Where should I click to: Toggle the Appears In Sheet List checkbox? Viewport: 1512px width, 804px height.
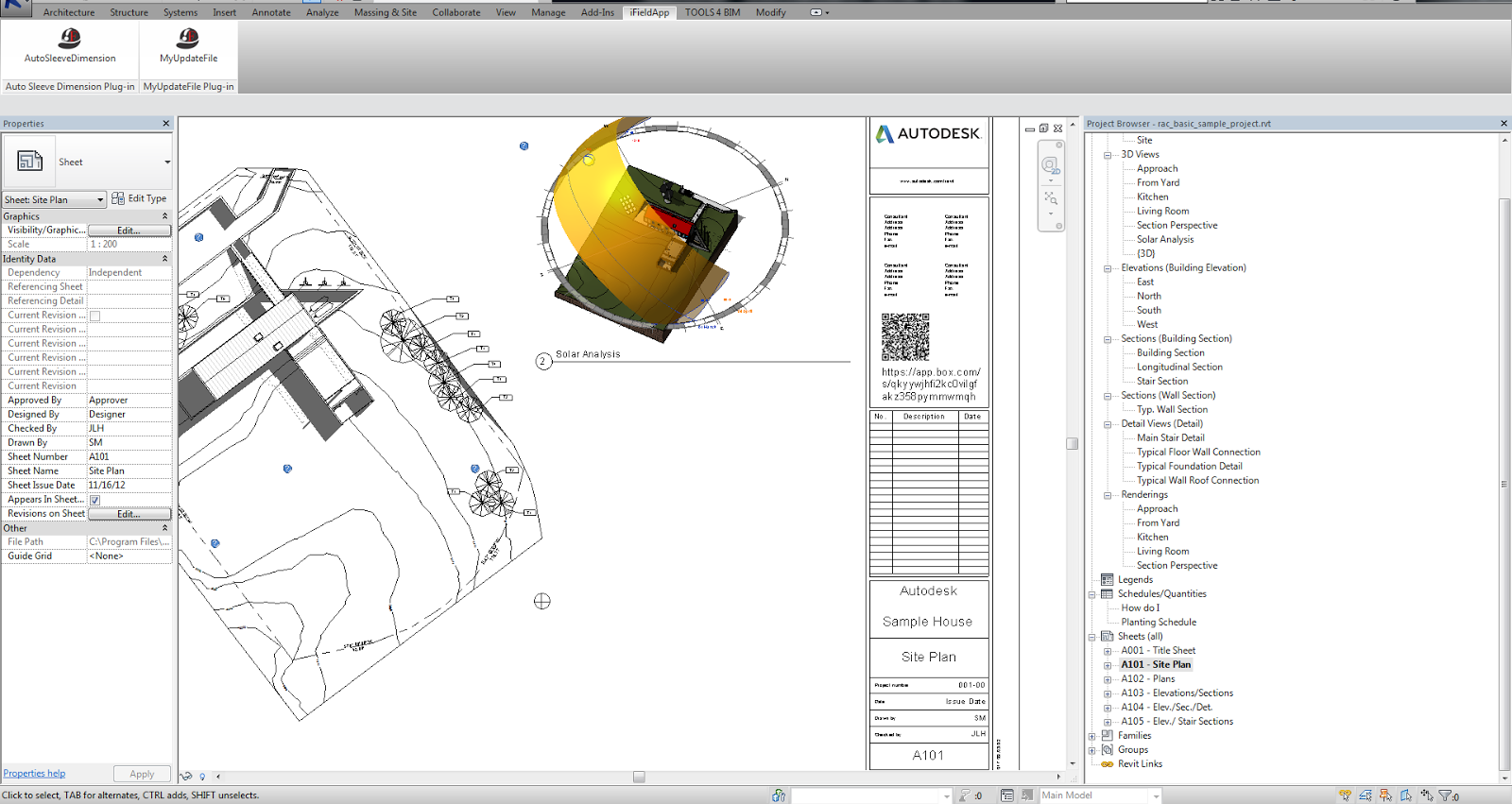pos(94,500)
